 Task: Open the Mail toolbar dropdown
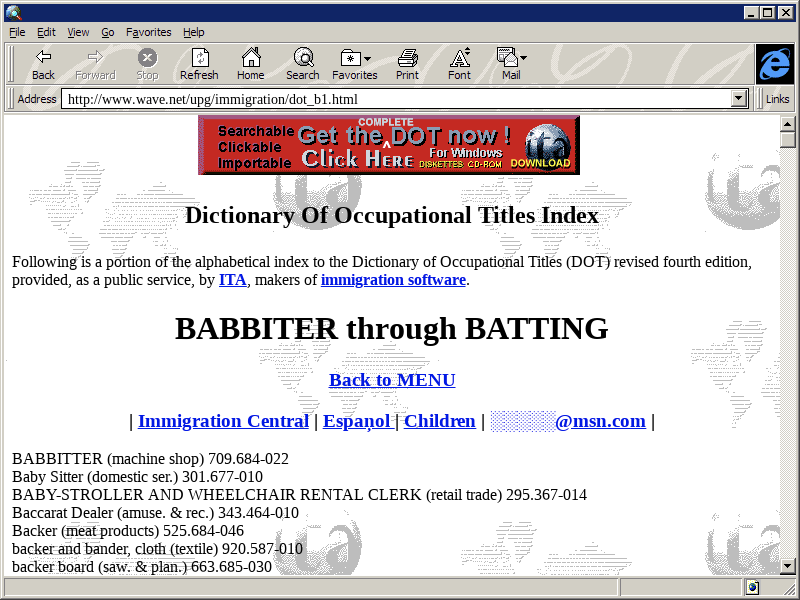pyautogui.click(x=523, y=58)
